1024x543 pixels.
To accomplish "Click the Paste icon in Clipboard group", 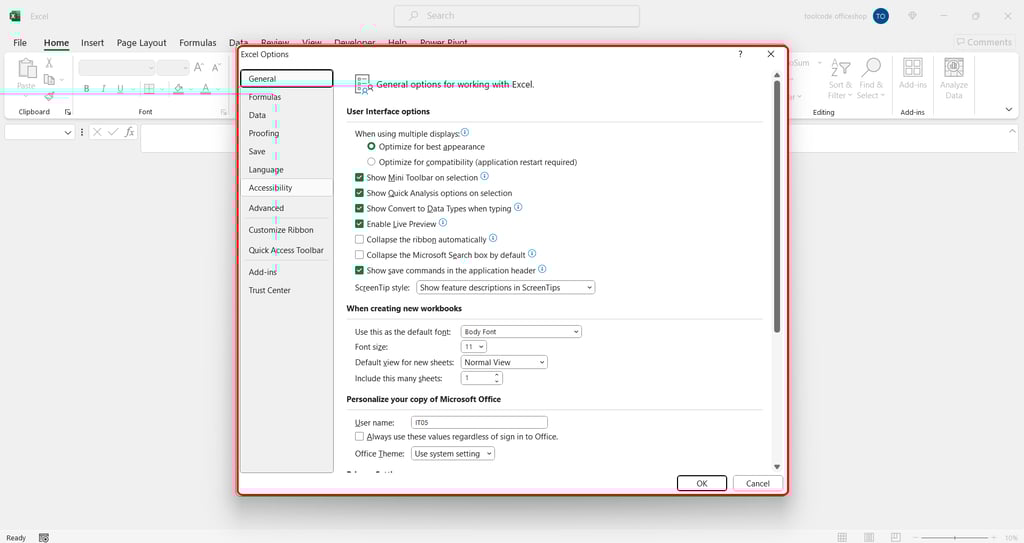I will click(x=27, y=68).
